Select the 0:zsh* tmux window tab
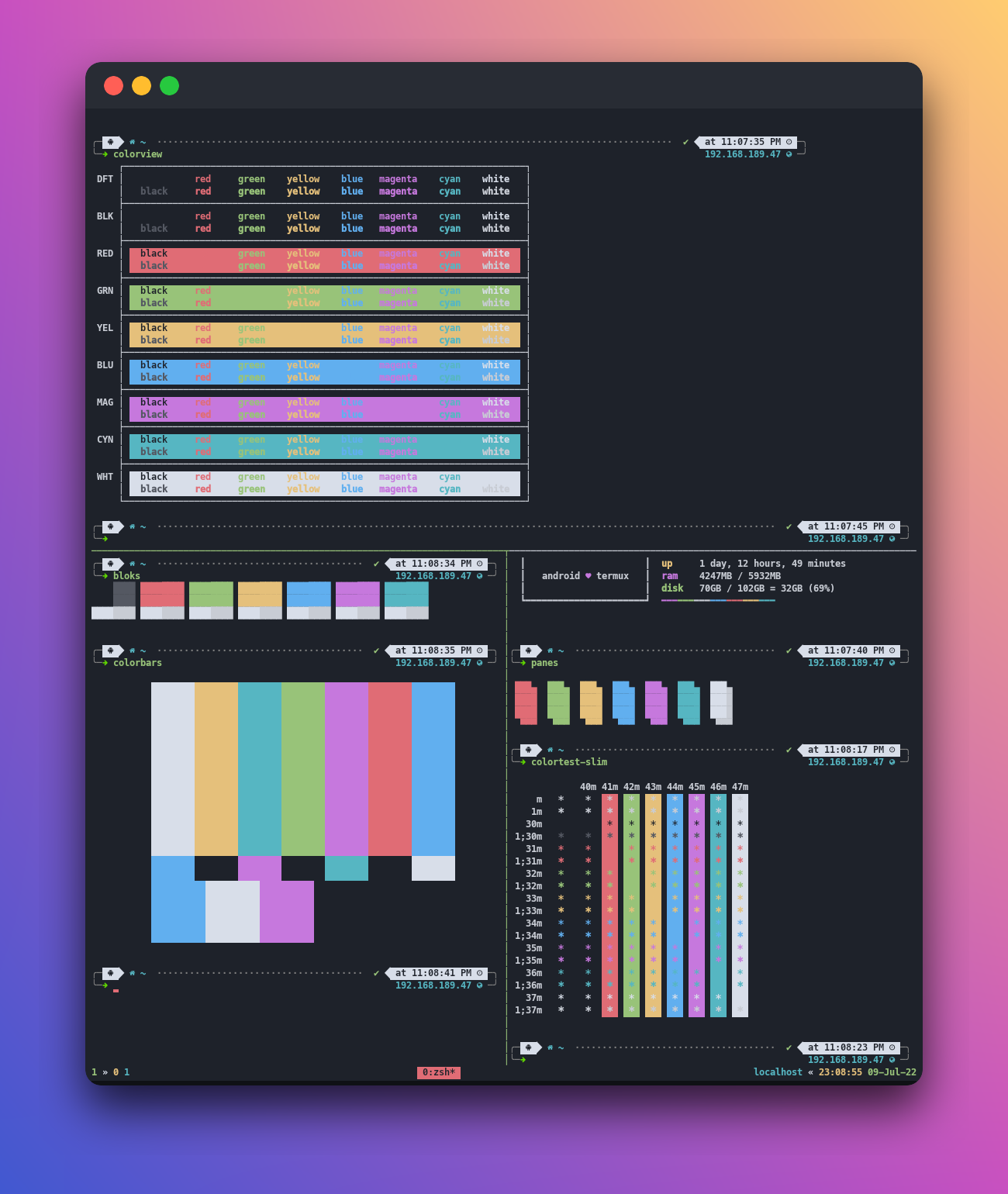Image resolution: width=1008 pixels, height=1194 pixels. (x=439, y=1072)
